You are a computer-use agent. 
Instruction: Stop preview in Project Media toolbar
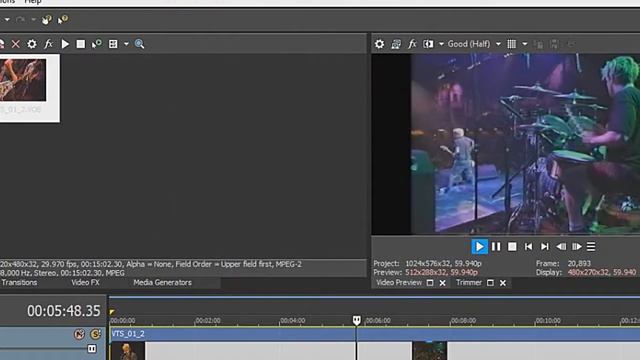81,44
